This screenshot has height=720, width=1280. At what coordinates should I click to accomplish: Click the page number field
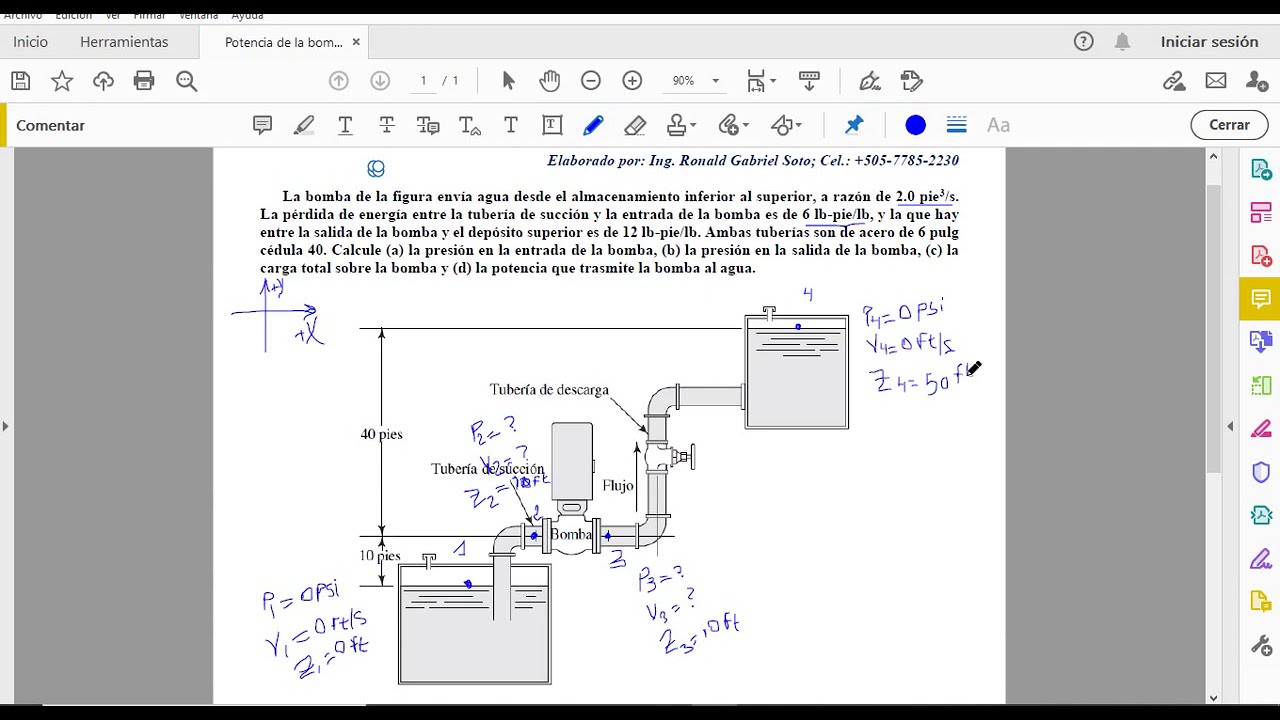[423, 81]
